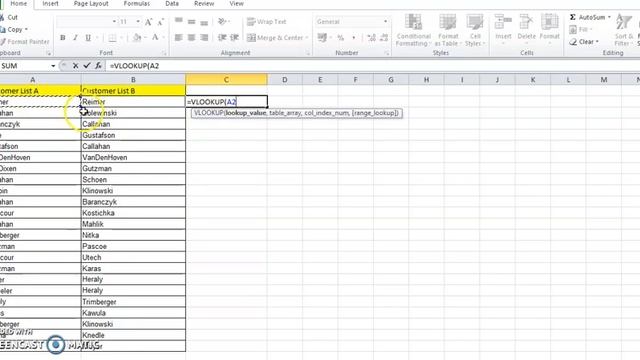
Task: Open the Fill menu
Action: tap(579, 29)
